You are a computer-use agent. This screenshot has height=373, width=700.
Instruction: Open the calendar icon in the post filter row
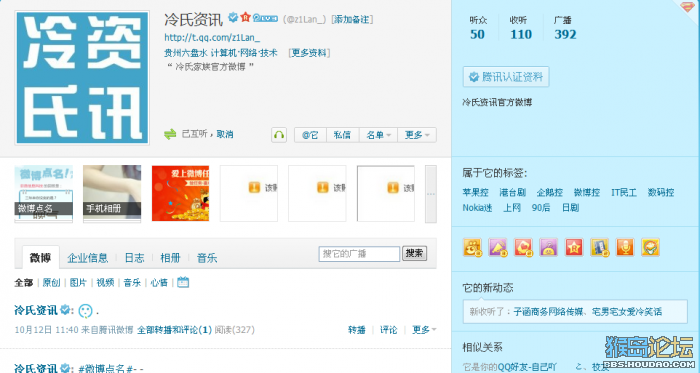tap(183, 282)
